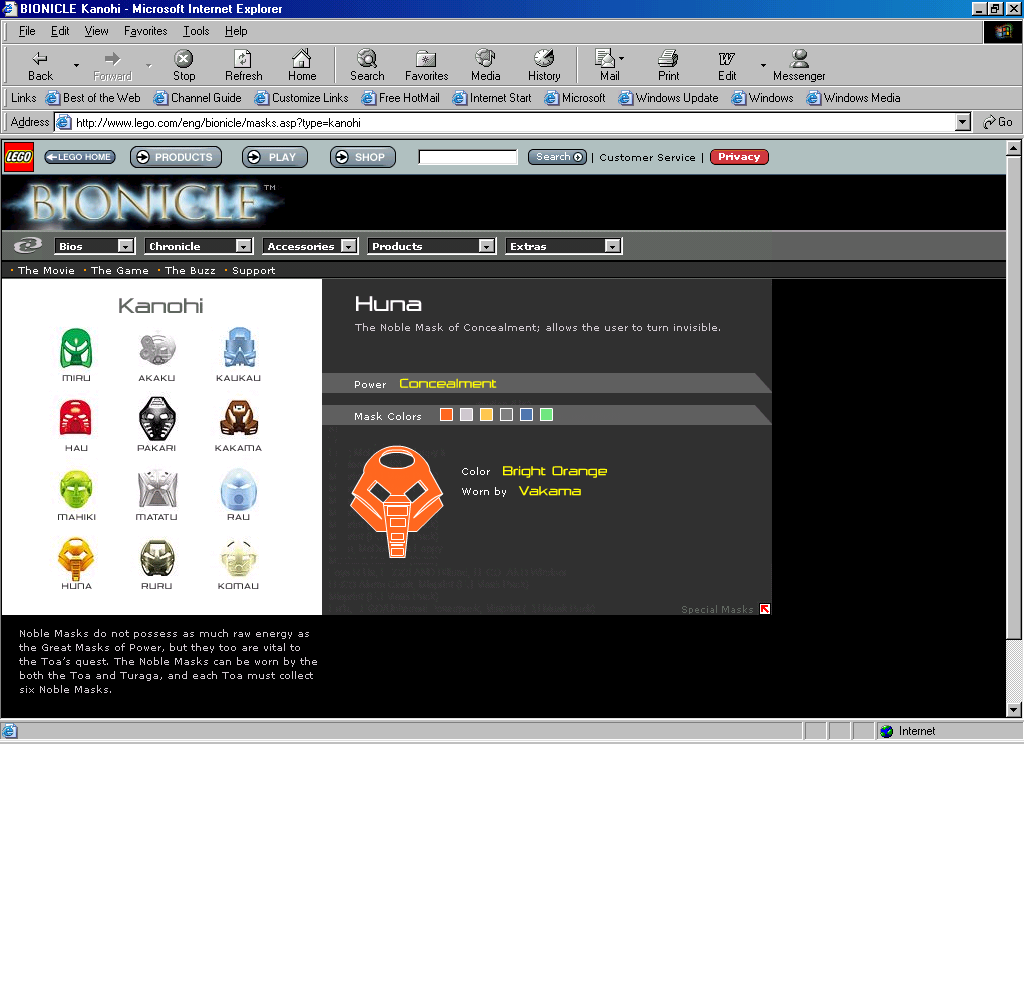This screenshot has width=1024, height=1000.
Task: Open the Support link
Action: 253,270
